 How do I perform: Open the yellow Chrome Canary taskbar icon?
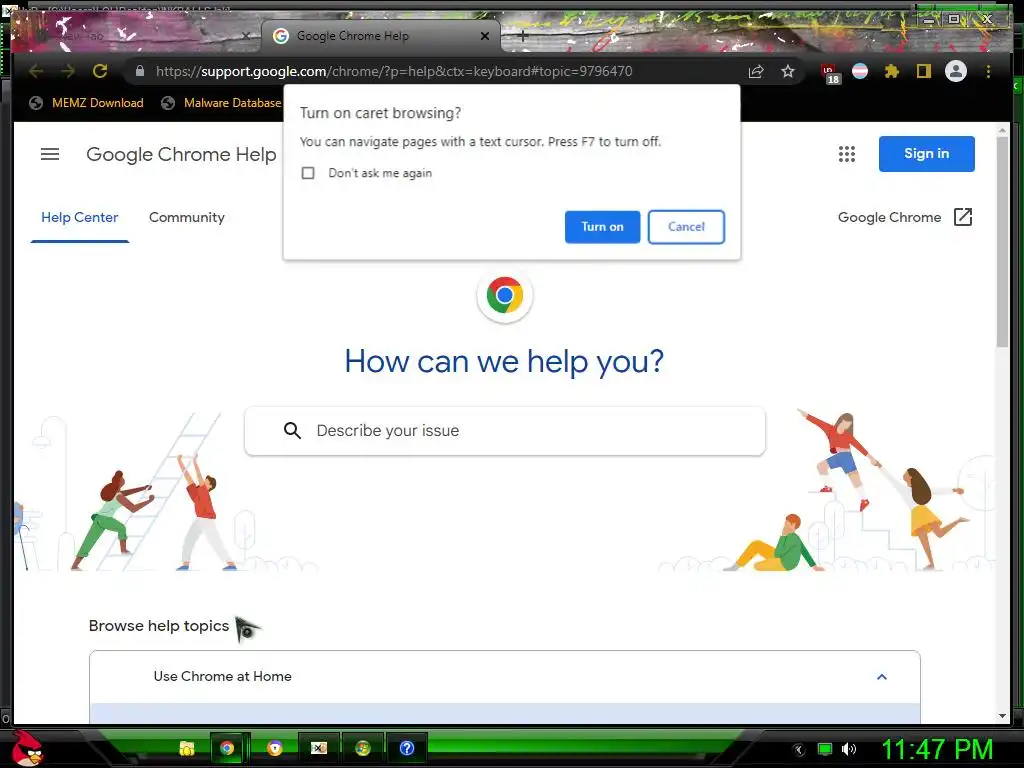pos(275,748)
